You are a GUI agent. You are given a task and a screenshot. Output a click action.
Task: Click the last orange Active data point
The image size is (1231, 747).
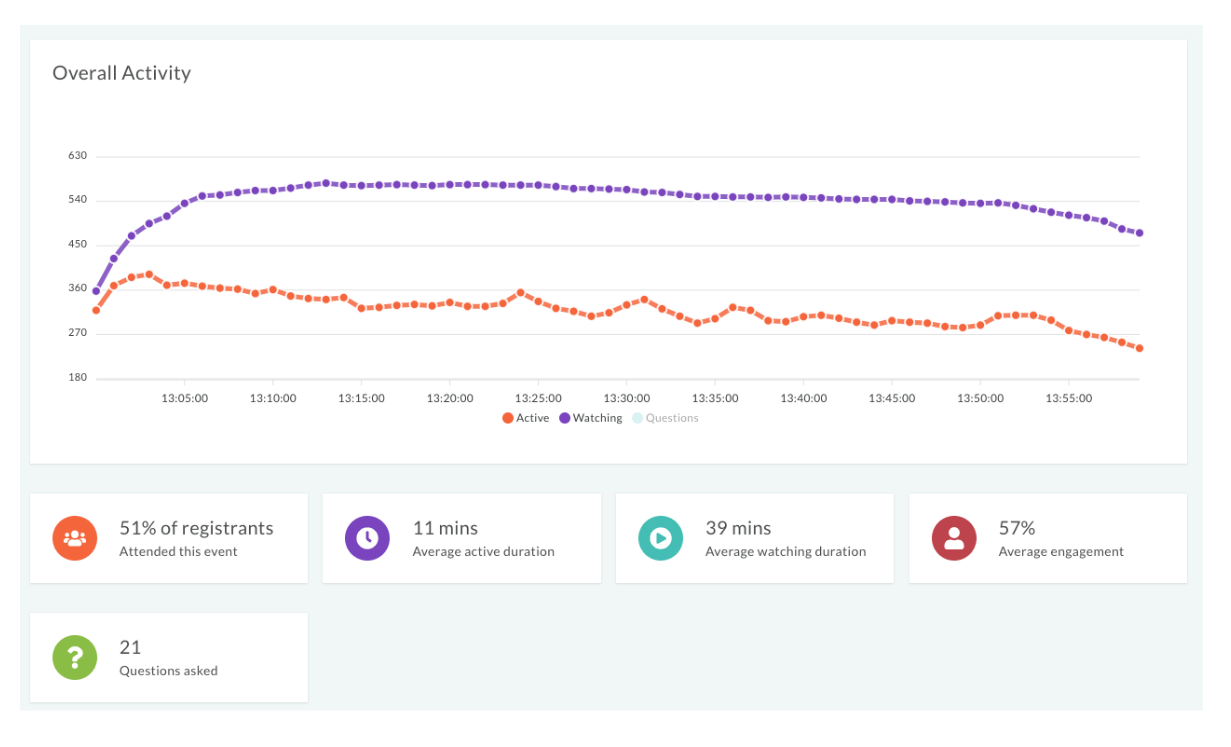1140,347
